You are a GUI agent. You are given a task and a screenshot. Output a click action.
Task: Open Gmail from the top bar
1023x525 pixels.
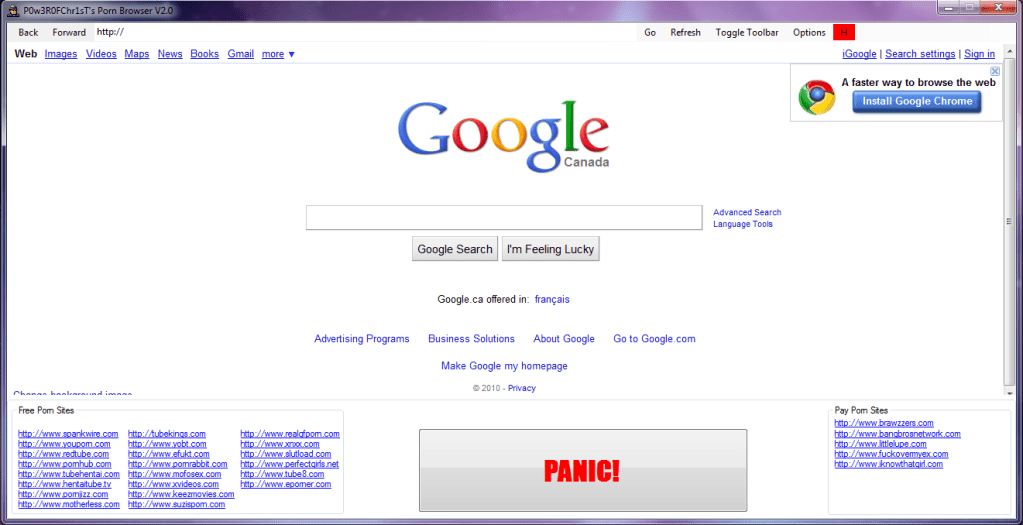click(x=240, y=54)
